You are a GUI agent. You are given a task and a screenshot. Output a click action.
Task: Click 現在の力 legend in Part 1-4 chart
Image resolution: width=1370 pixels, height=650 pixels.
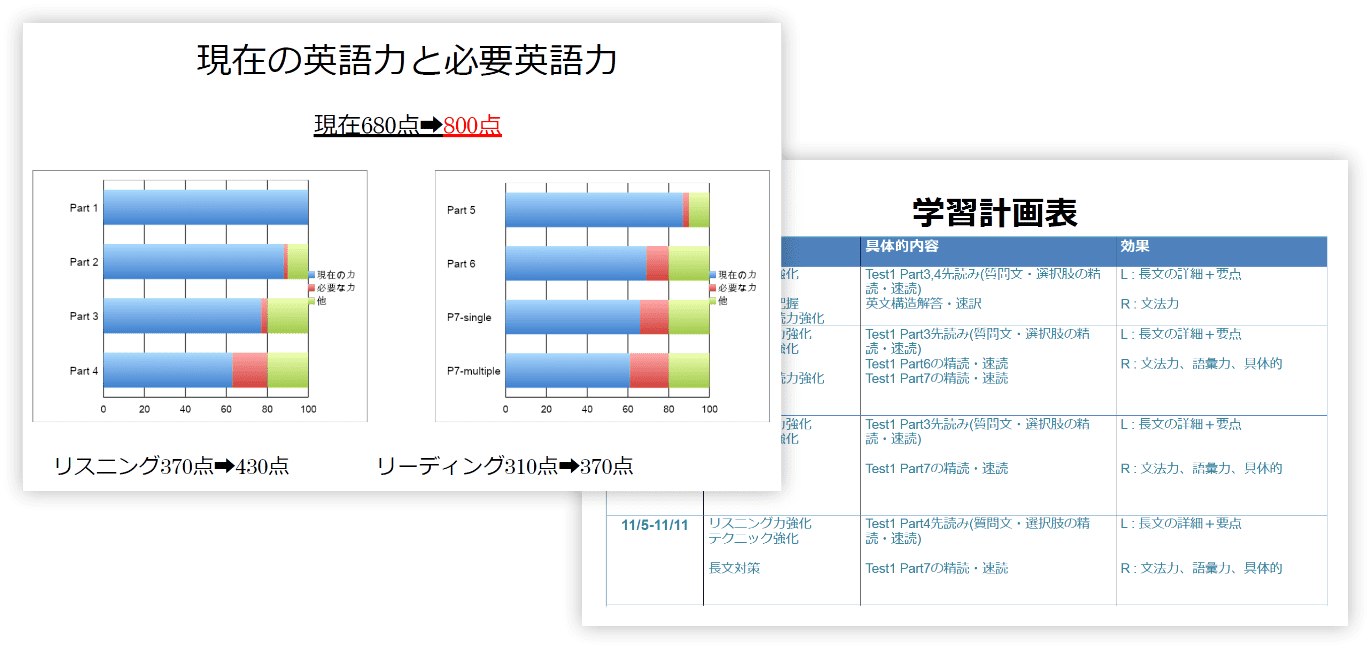pyautogui.click(x=332, y=274)
